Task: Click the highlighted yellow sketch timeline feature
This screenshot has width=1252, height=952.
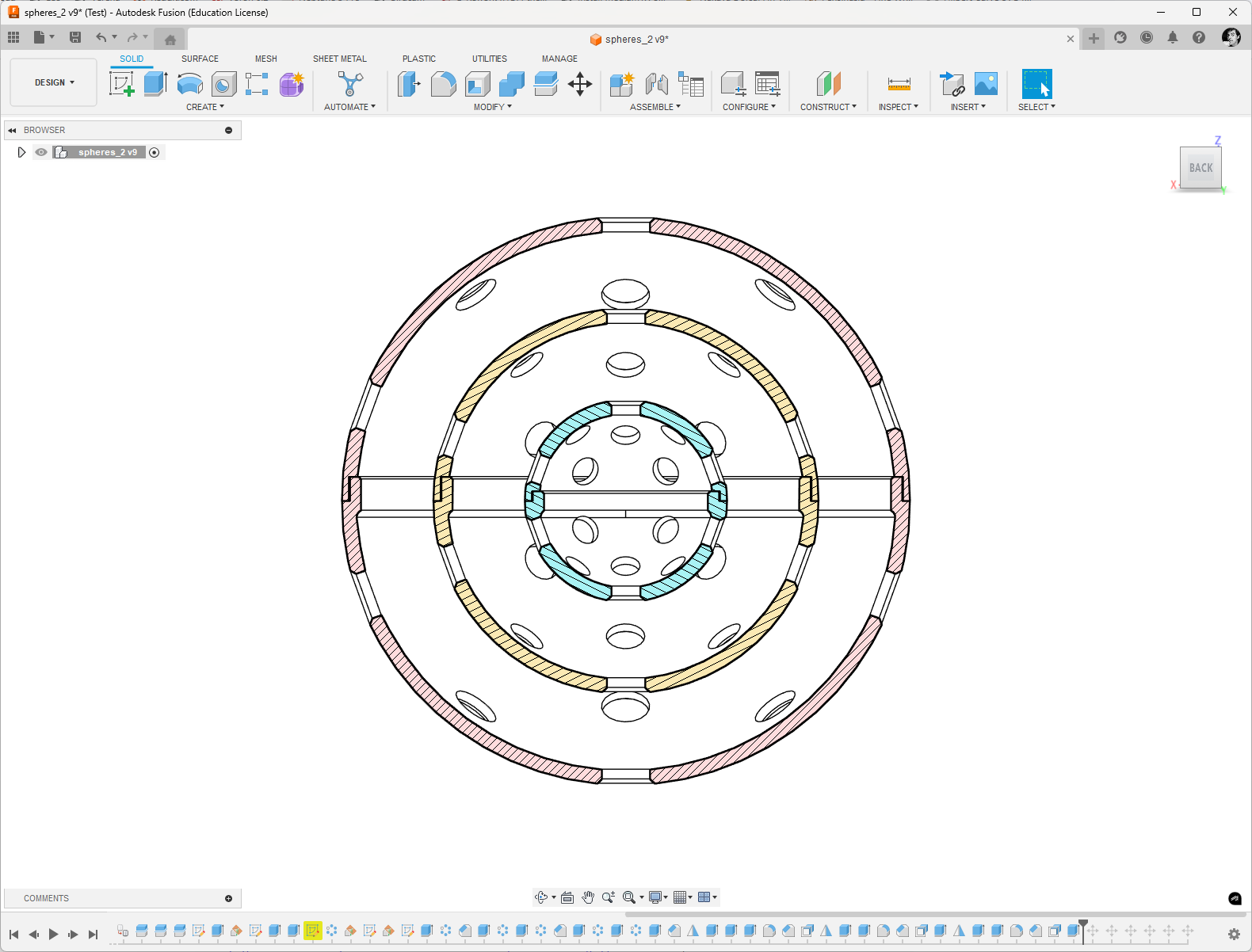Action: point(312,931)
